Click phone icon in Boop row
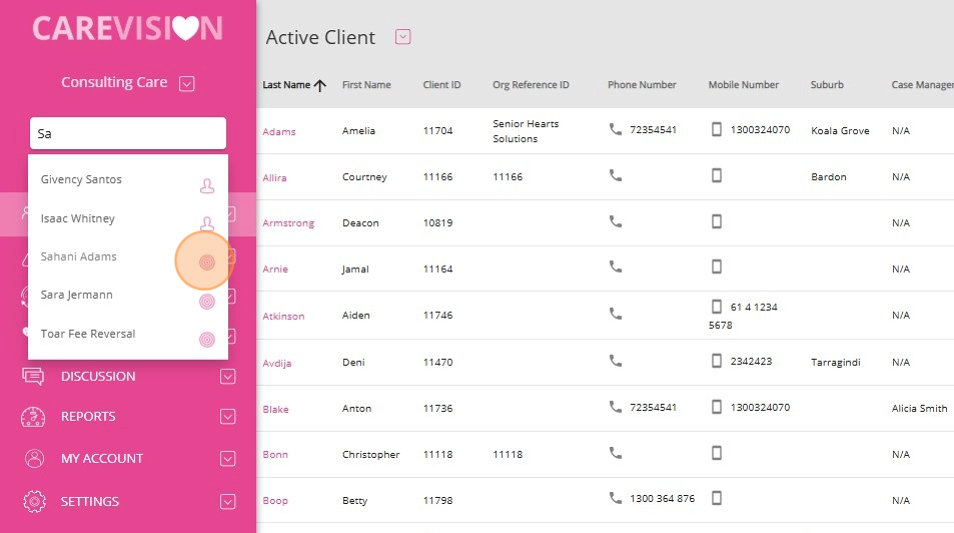954x533 pixels. 616,498
